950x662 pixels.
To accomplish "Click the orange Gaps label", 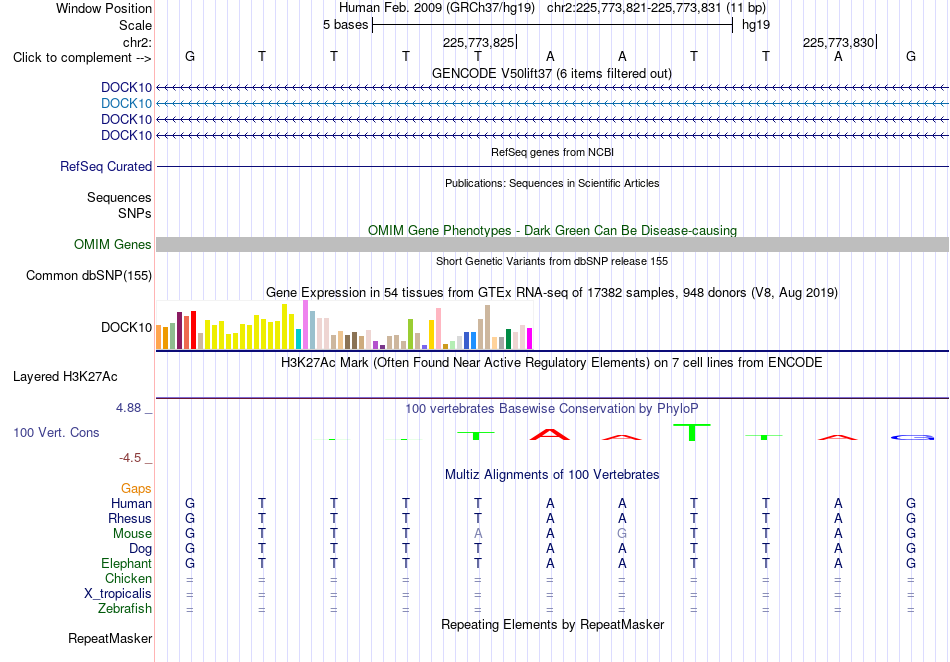I will [x=136, y=488].
